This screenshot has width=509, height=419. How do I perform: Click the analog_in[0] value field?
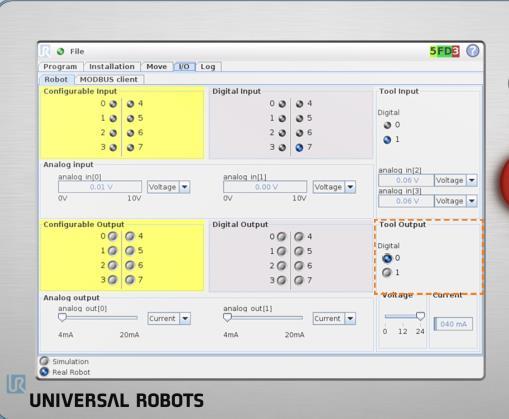100,187
